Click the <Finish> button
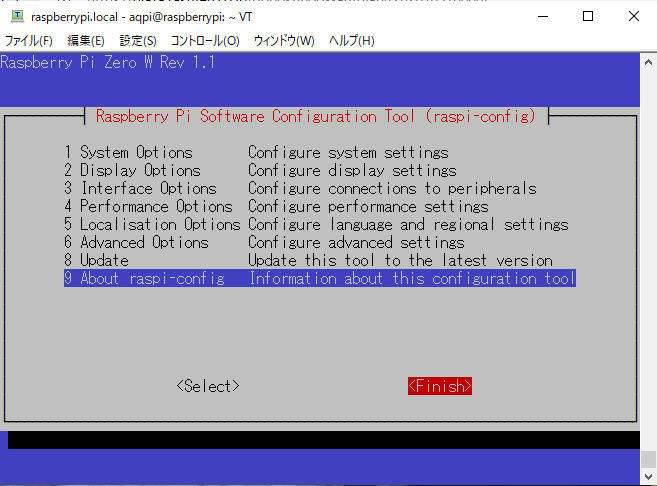This screenshot has width=657, height=486. point(440,386)
